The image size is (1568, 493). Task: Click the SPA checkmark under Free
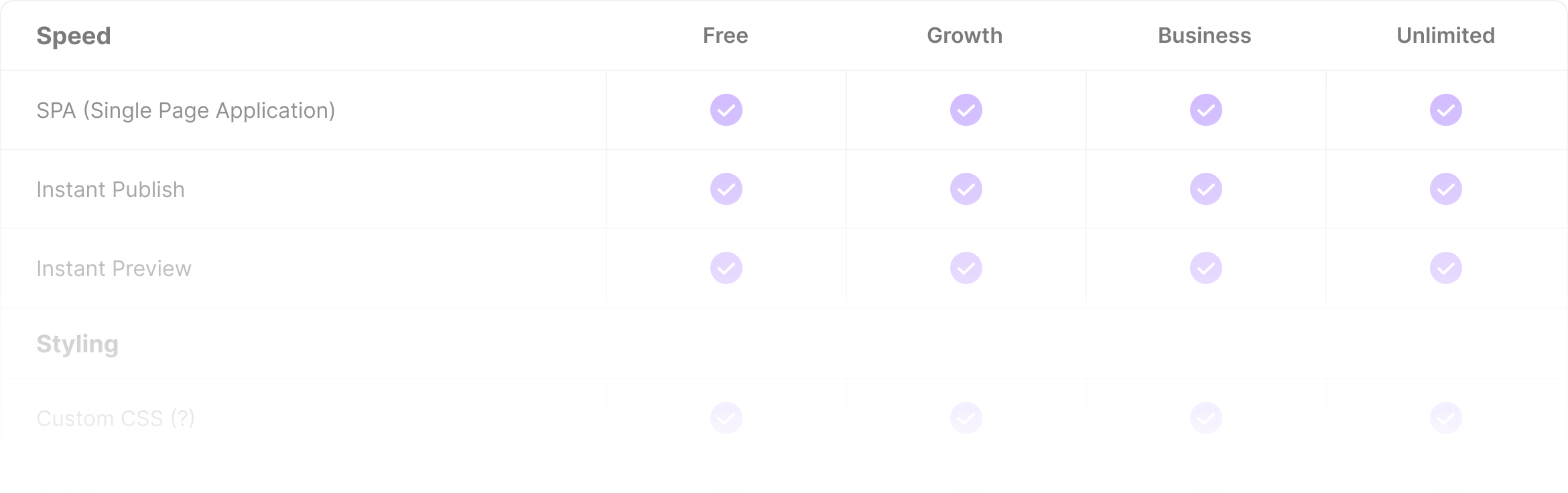pyautogui.click(x=726, y=110)
